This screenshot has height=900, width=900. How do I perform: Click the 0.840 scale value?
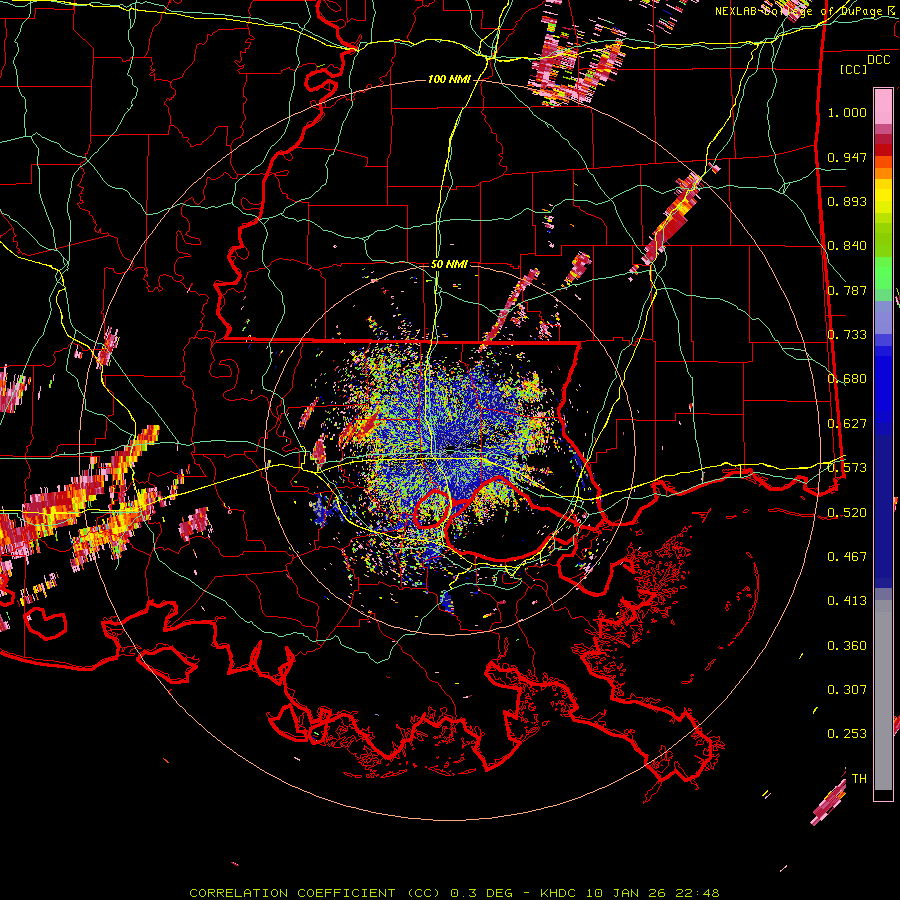coord(847,246)
